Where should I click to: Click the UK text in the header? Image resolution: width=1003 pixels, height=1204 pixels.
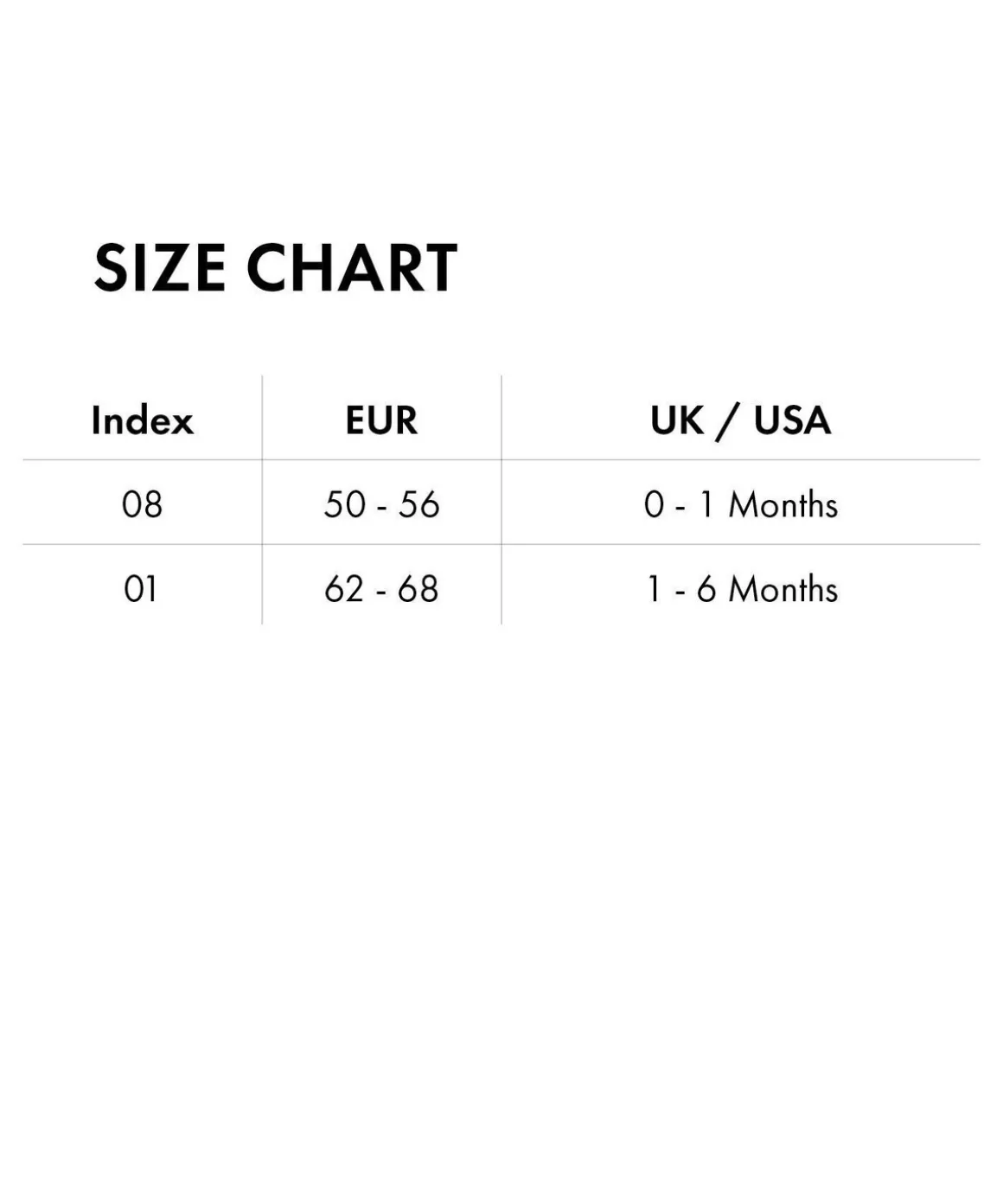point(677,421)
